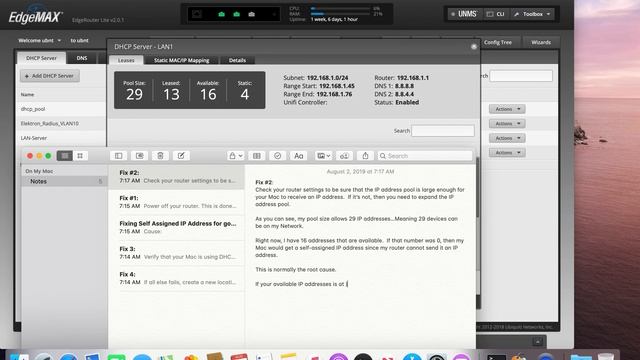Open the 'Fix #1:' note in list
This screenshot has width=640, height=360.
tap(177, 202)
